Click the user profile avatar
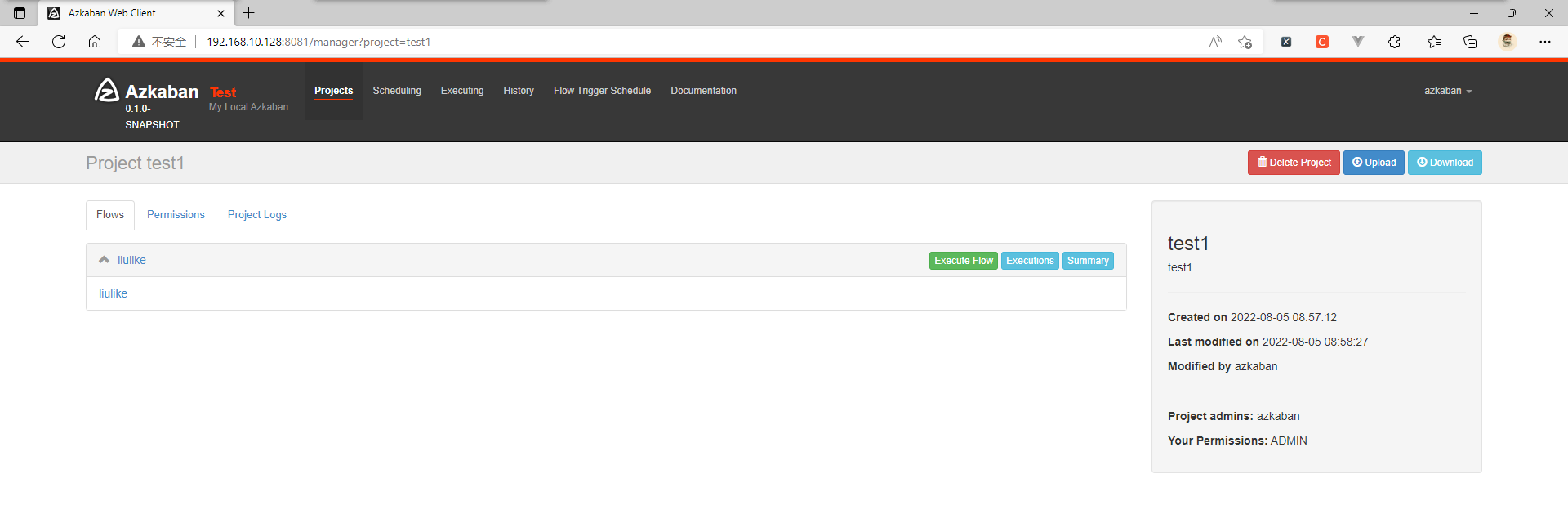Screen dimensions: 1568x519 click(1508, 41)
